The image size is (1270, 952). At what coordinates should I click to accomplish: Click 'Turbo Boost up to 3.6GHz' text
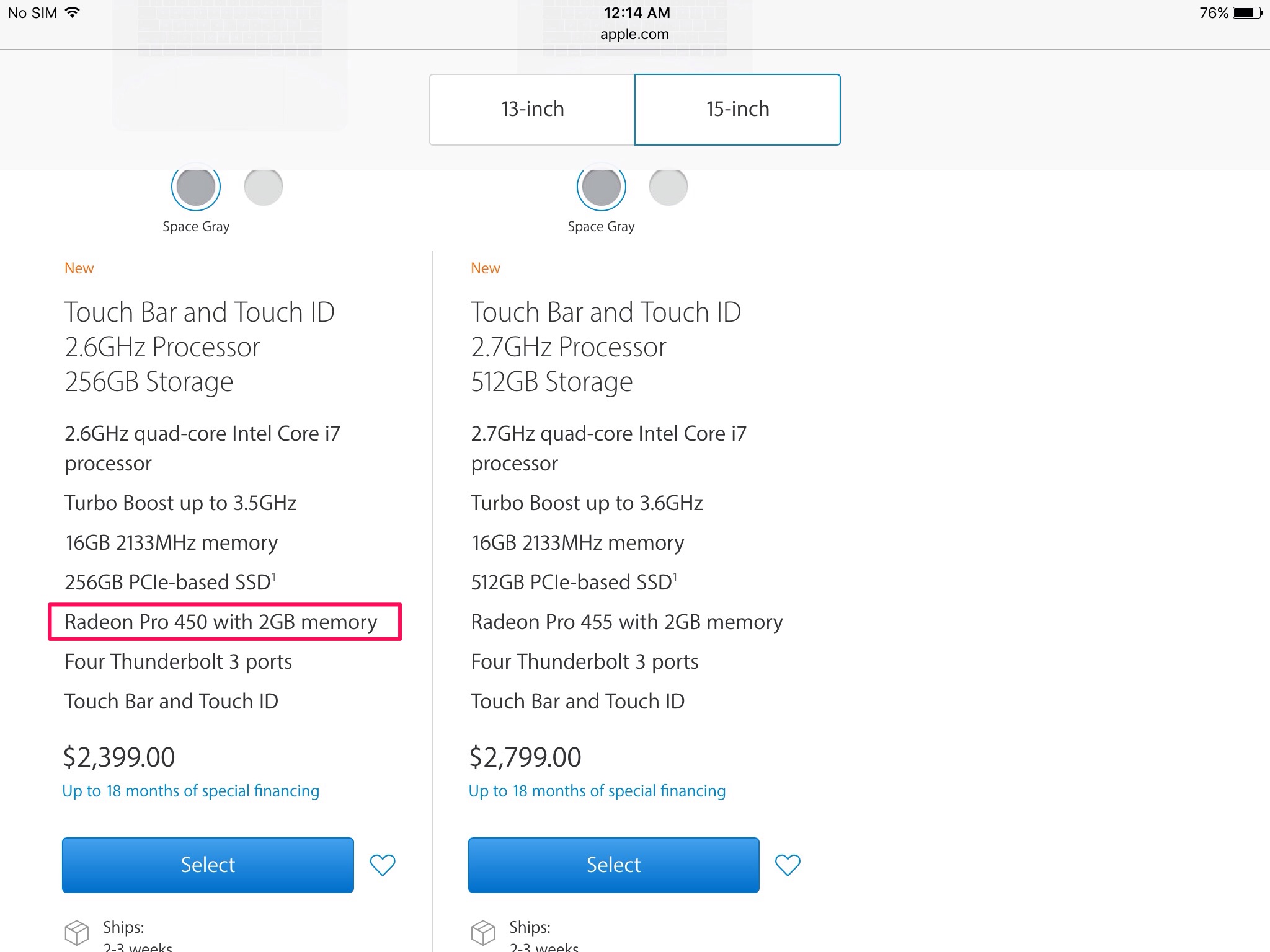587,503
